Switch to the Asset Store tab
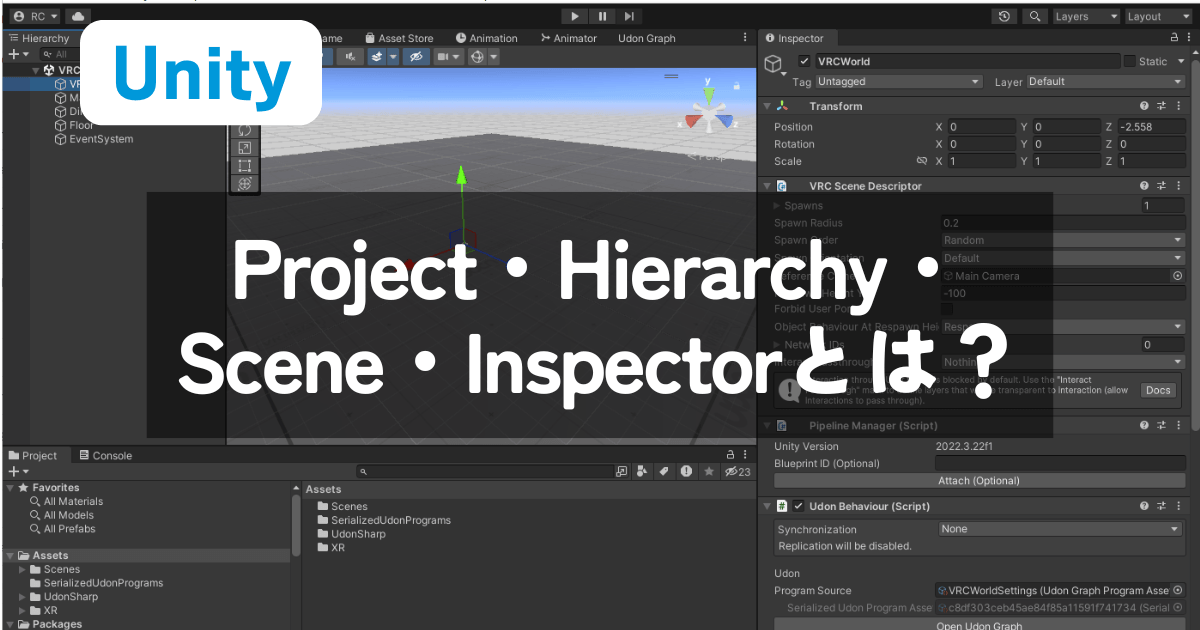 pyautogui.click(x=399, y=38)
